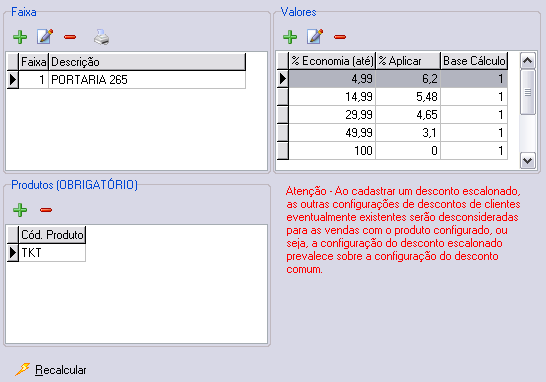Select Base Cálculo cell in 29,99 row
The height and width of the screenshot is (382, 546).
(x=474, y=115)
